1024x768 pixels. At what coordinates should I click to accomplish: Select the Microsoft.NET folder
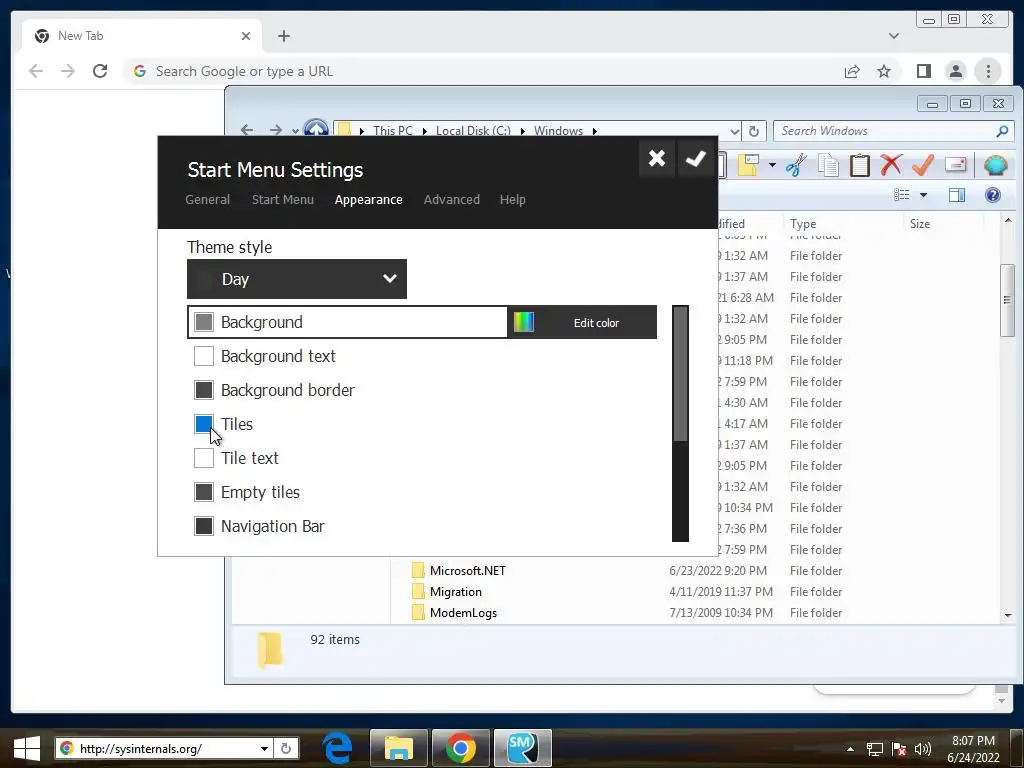coord(468,571)
